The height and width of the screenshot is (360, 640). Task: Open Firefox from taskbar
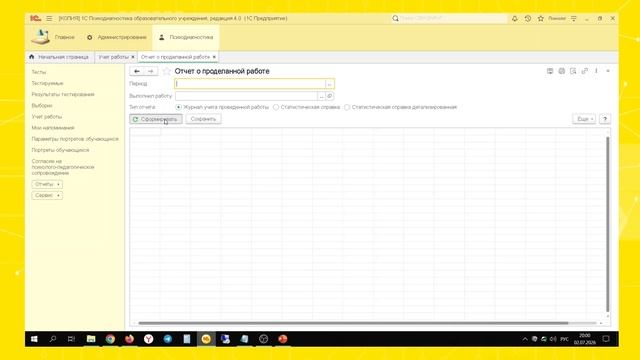click(x=129, y=339)
